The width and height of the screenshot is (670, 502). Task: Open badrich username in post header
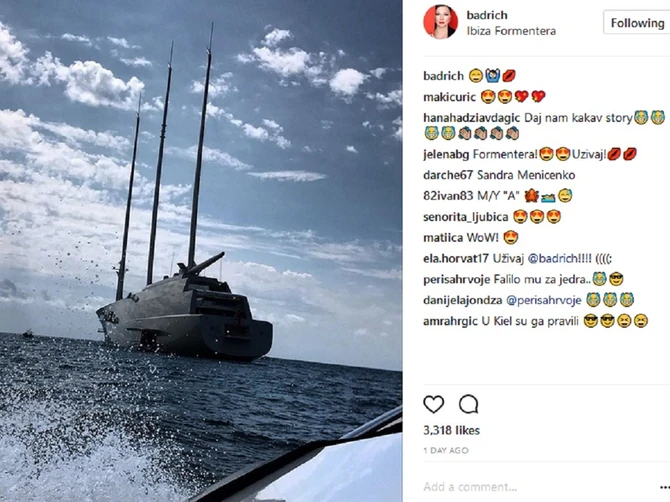pos(487,15)
